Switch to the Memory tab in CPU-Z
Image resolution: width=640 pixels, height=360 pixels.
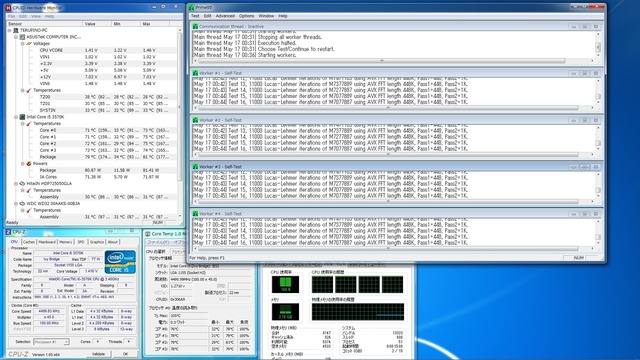(x=66, y=242)
